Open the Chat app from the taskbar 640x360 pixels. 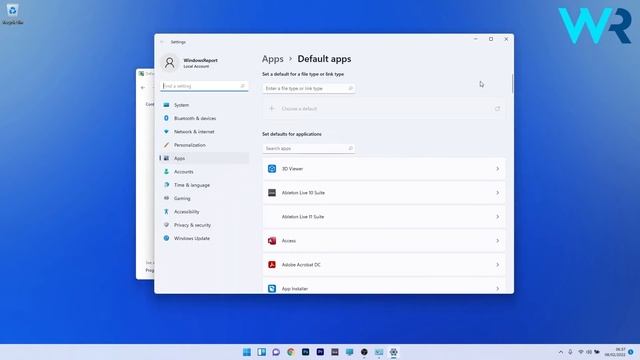[x=276, y=352]
